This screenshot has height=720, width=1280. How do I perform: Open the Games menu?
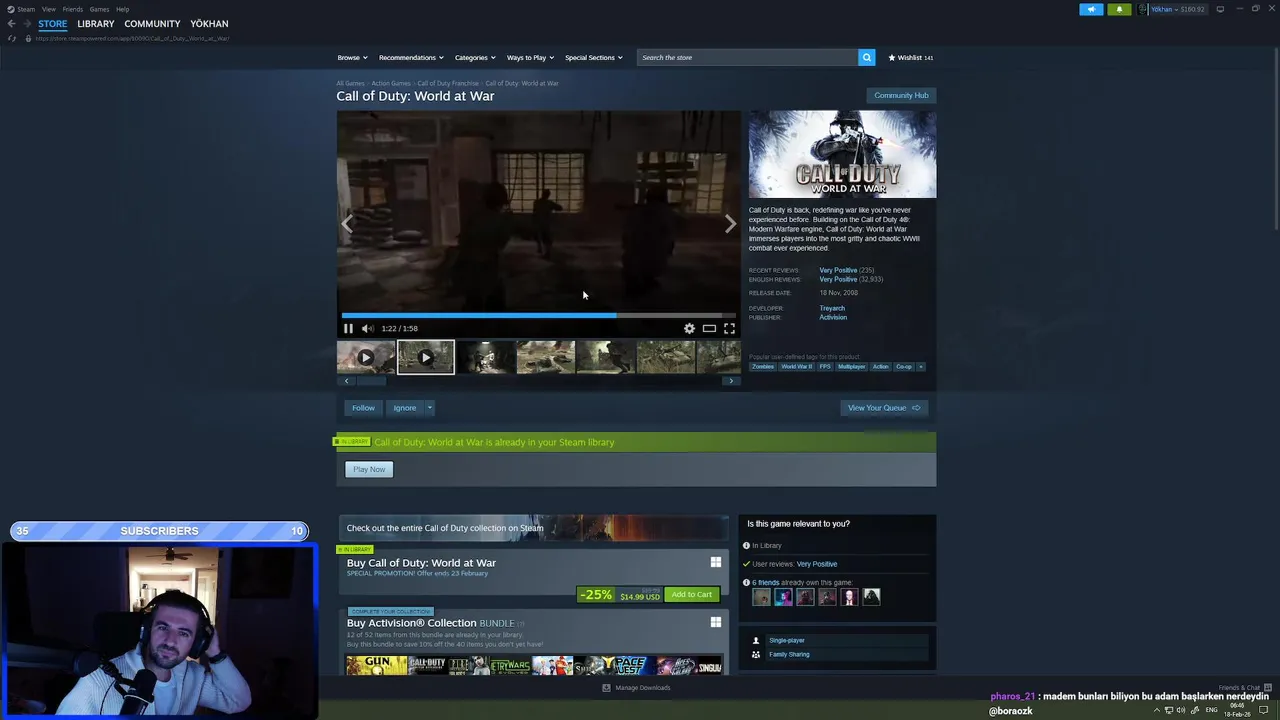99,9
